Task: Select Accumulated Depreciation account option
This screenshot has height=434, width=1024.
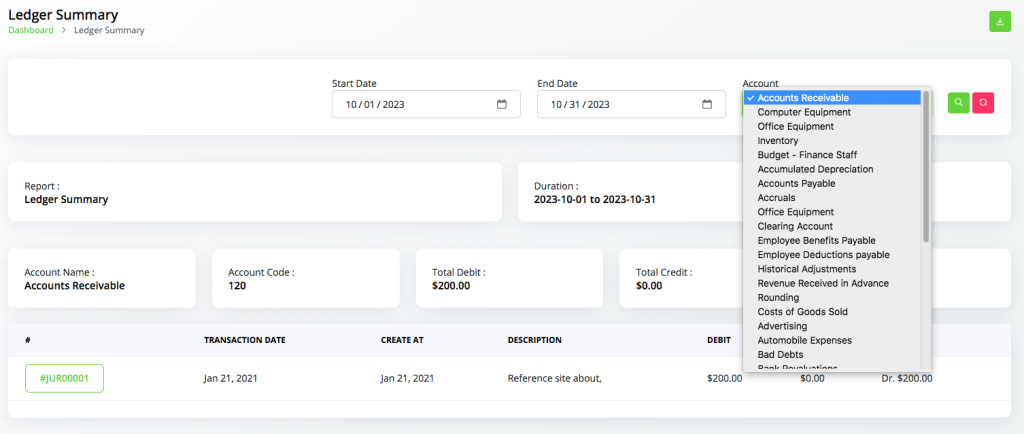Action: pos(815,169)
